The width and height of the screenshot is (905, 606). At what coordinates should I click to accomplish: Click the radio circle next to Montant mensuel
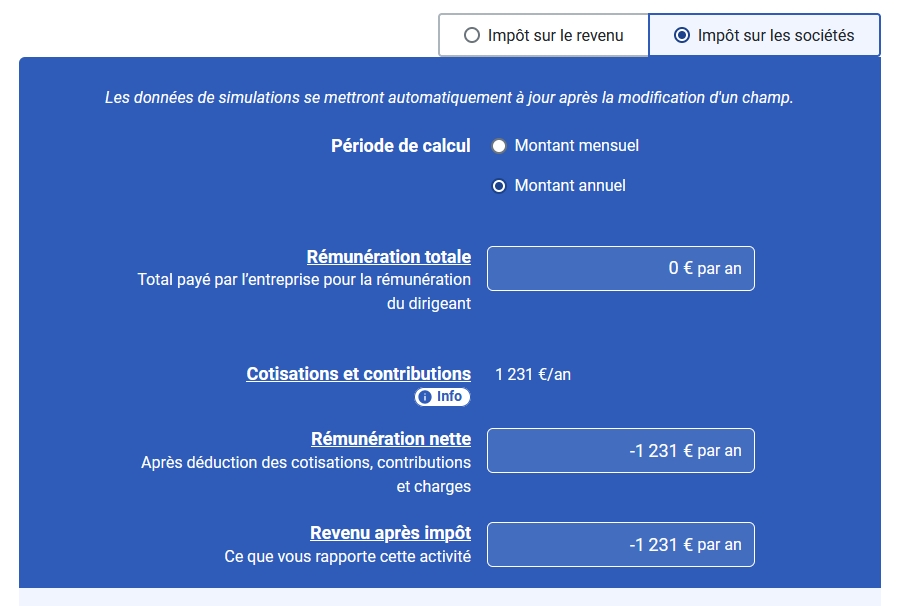pyautogui.click(x=499, y=146)
